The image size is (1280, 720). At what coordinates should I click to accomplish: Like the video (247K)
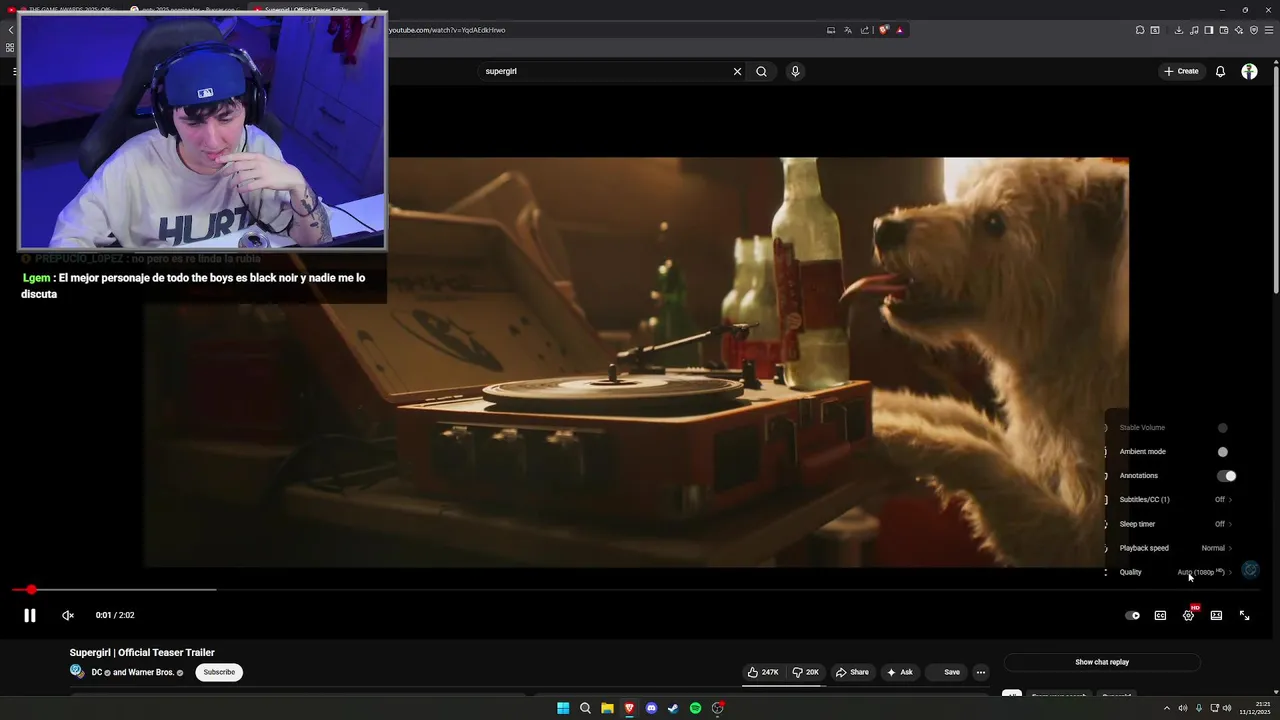pos(763,672)
